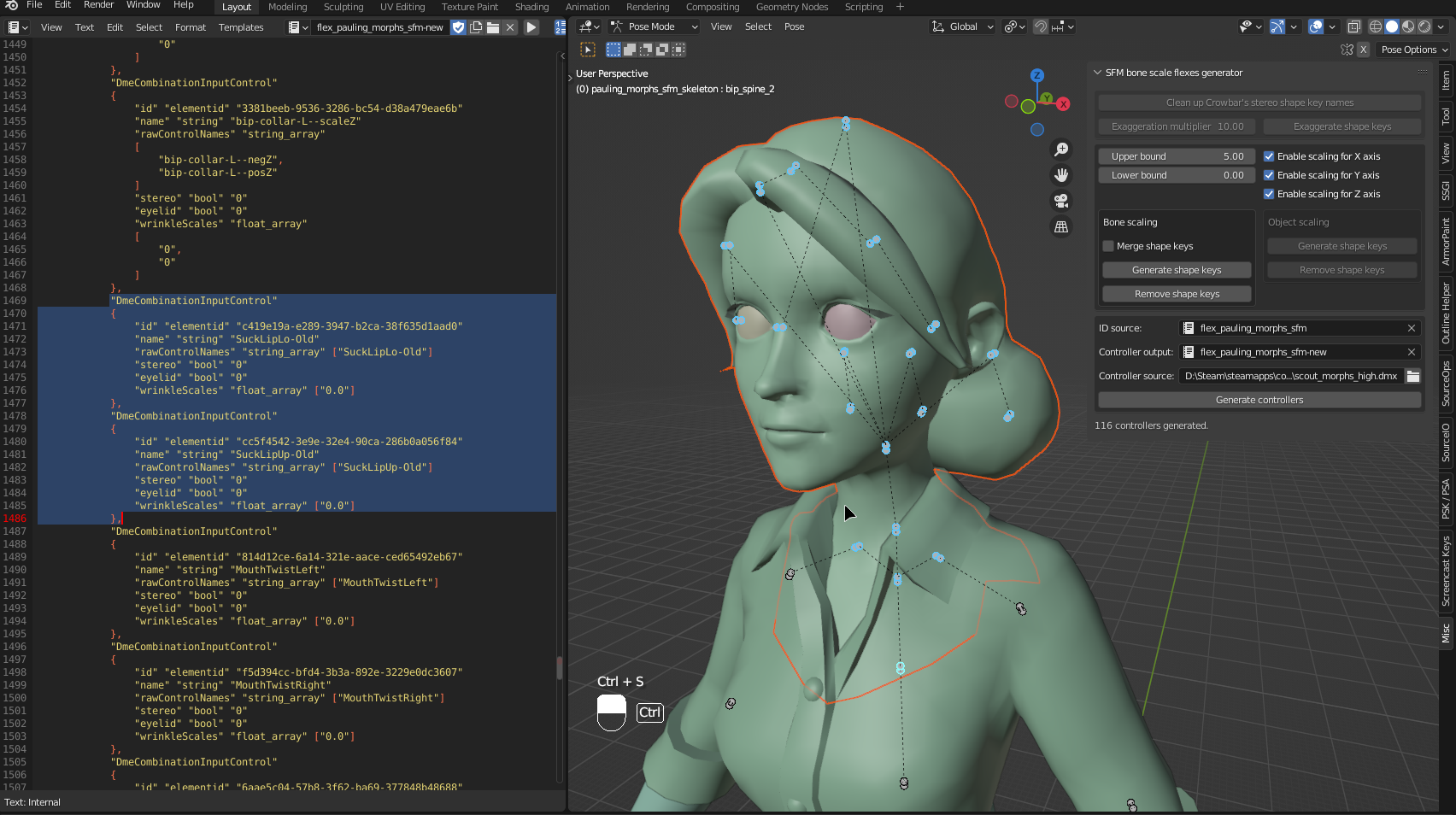Image resolution: width=1456 pixels, height=815 pixels.
Task: Create new text datablock copy
Action: coord(476,27)
